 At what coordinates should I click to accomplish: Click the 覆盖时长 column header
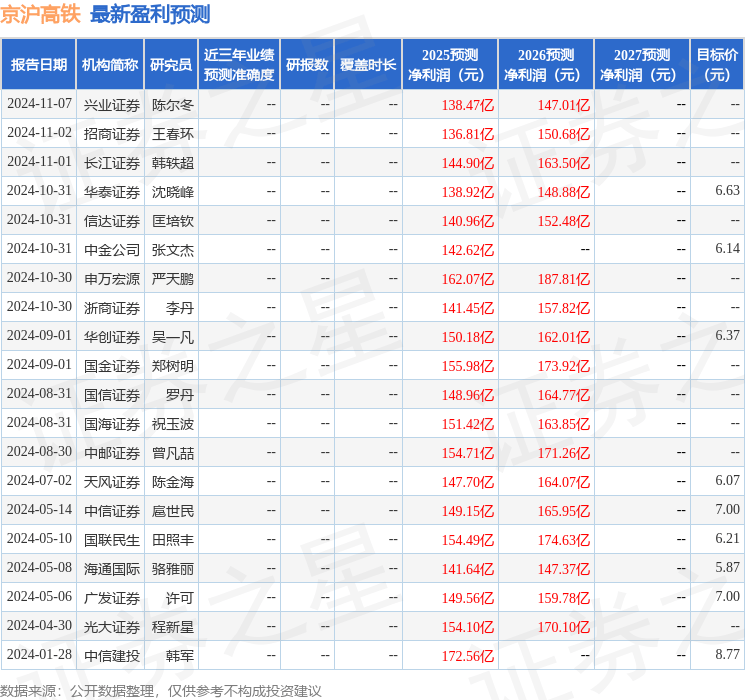tap(368, 65)
